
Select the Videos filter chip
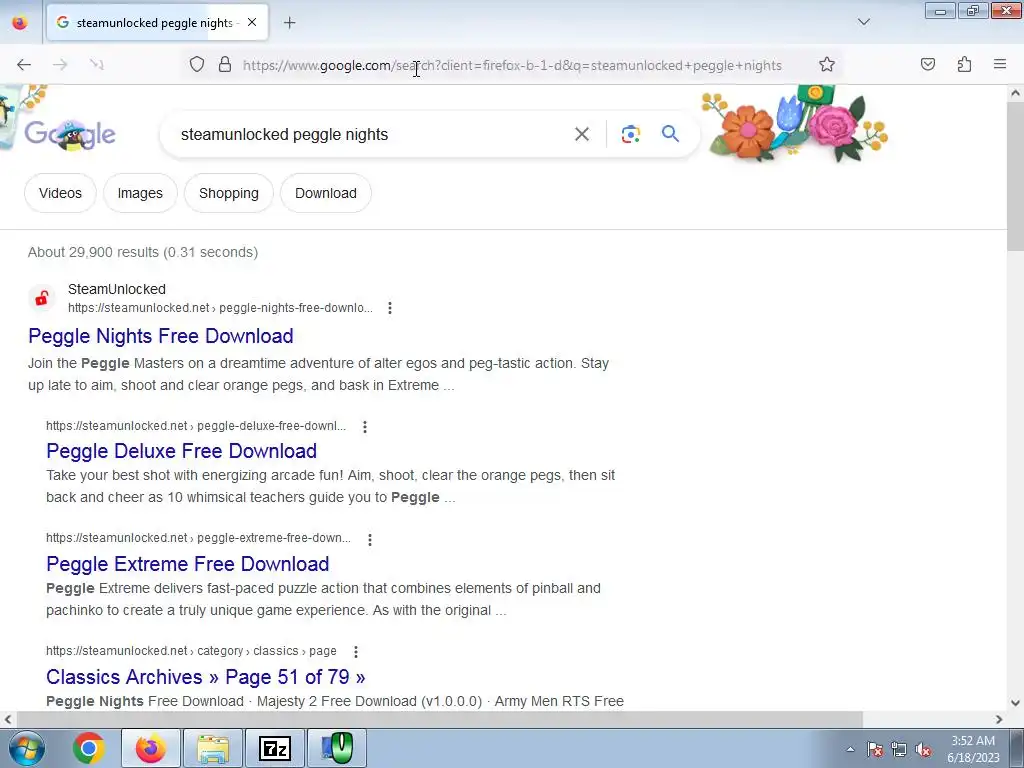click(x=60, y=193)
